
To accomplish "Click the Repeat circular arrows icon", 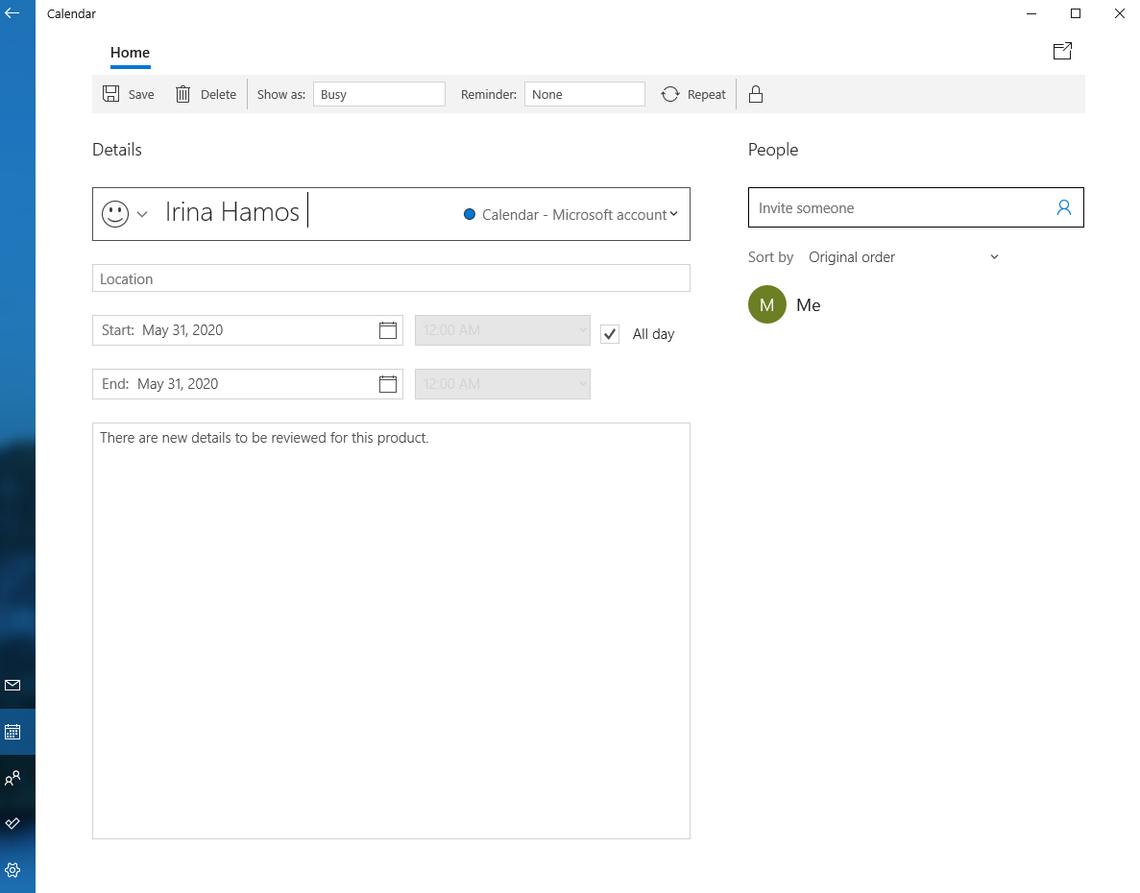I will 670,94.
